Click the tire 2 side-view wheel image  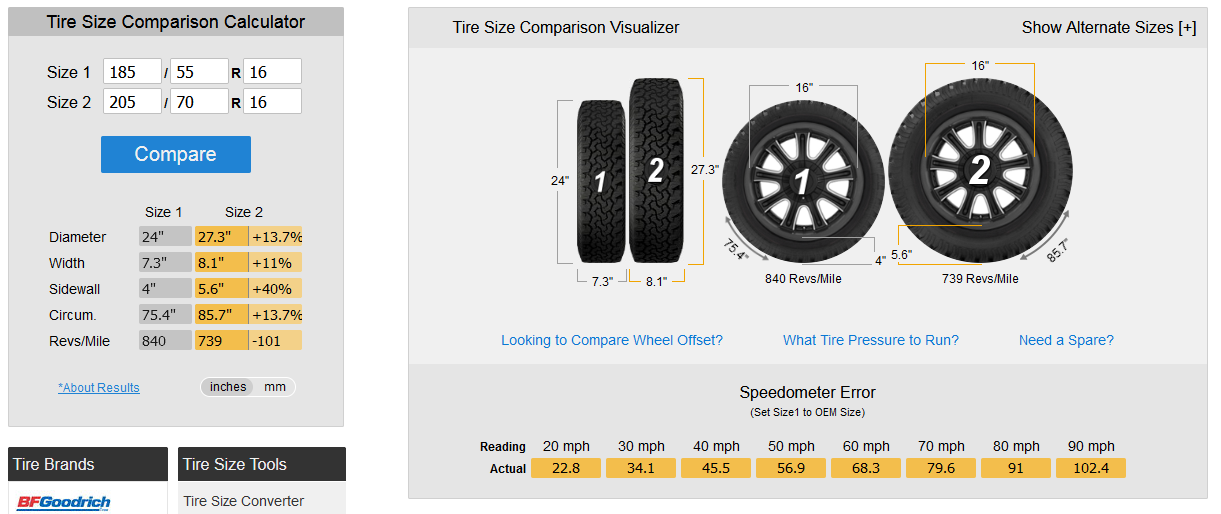(979, 171)
